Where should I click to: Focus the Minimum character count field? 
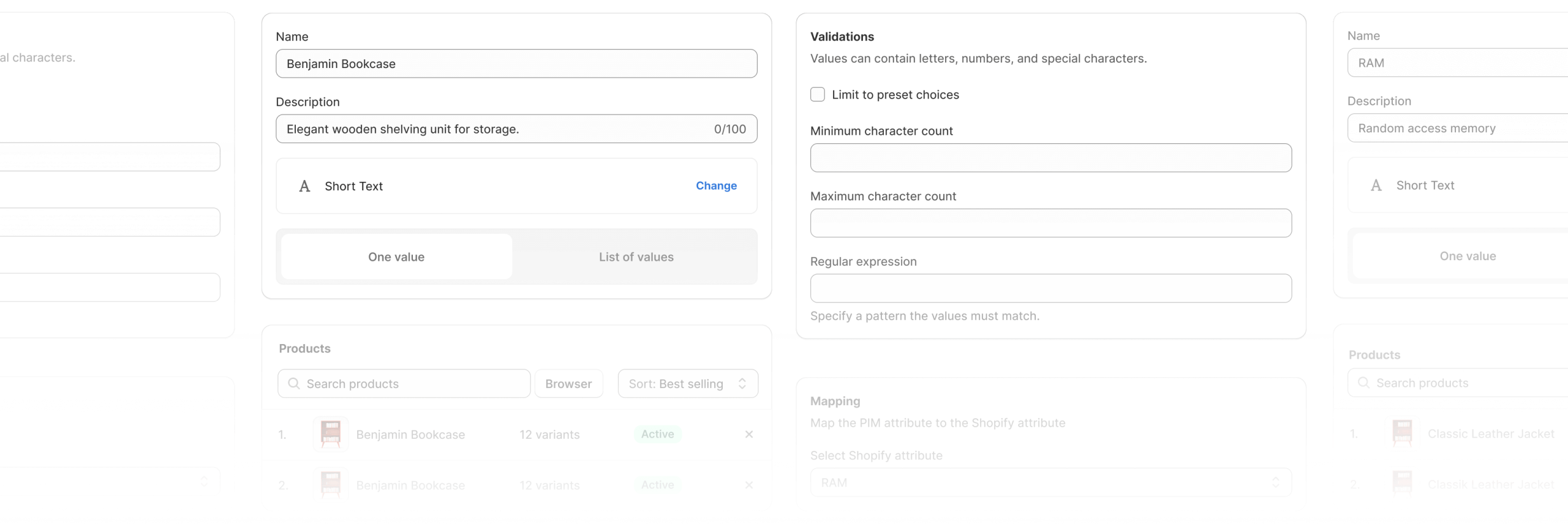(1050, 158)
